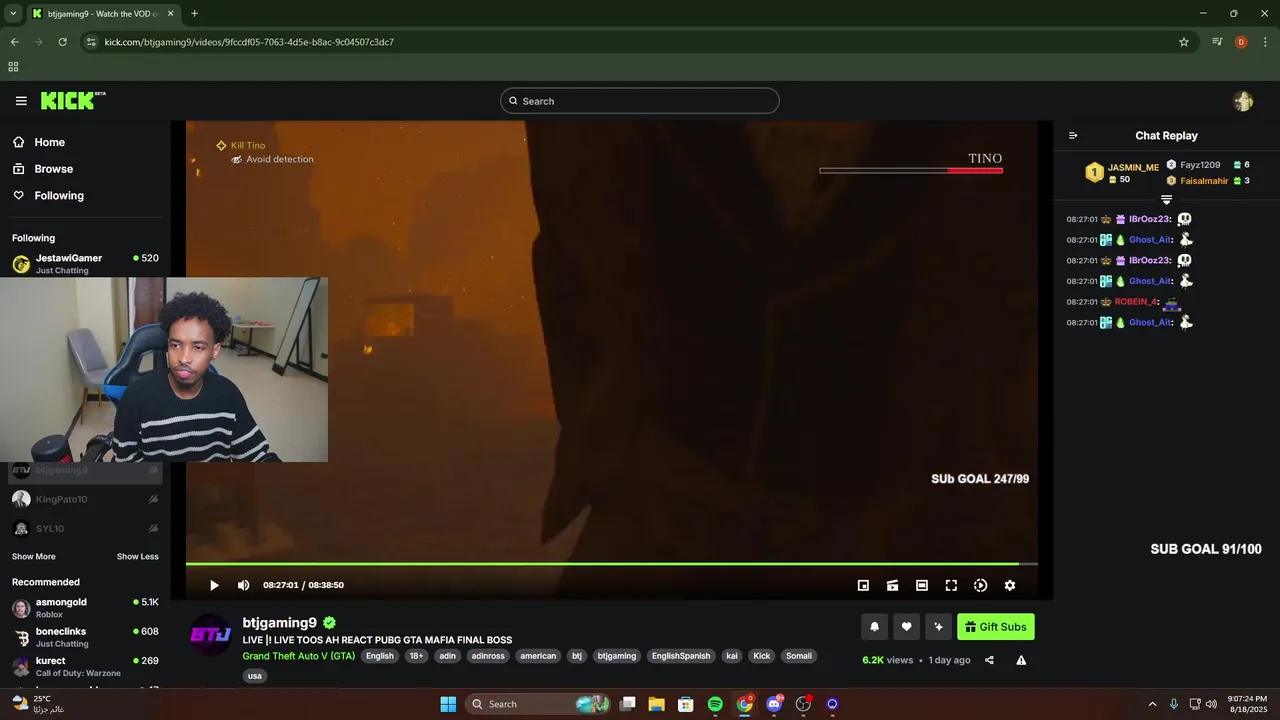Toggle notification bell for btjgaming9

pyautogui.click(x=874, y=627)
